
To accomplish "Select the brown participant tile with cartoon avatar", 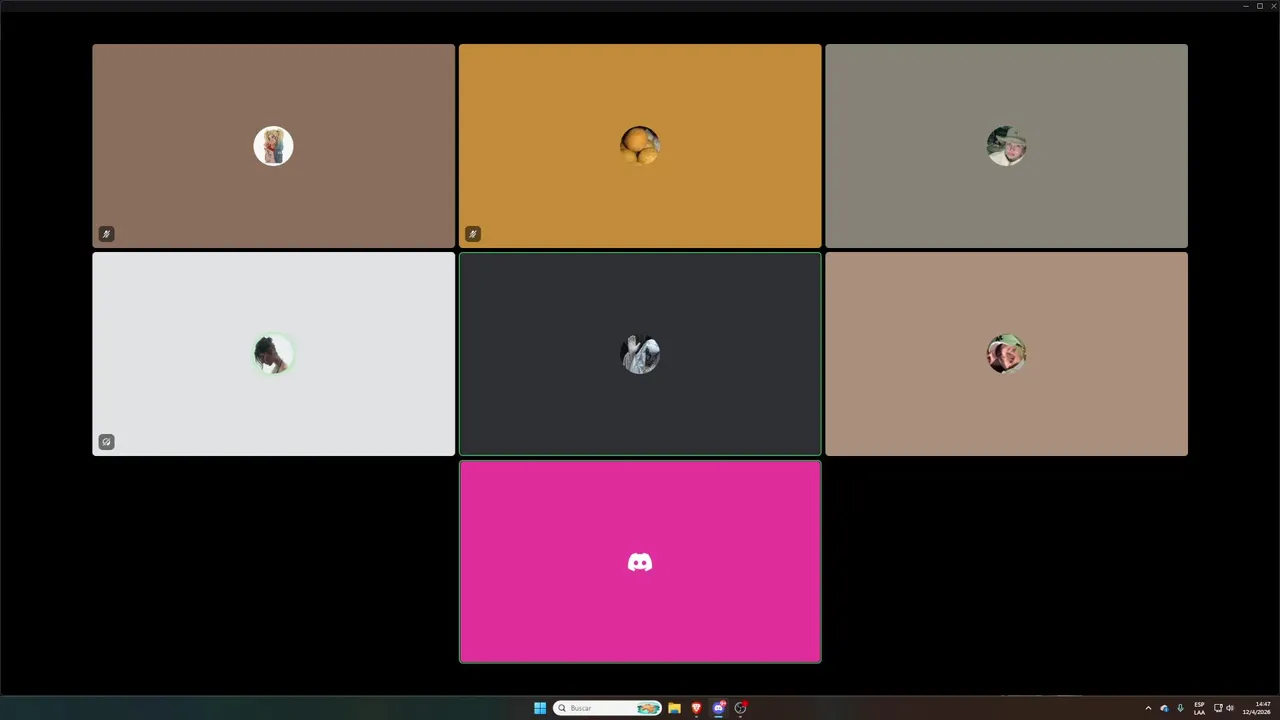I will [x=273, y=146].
